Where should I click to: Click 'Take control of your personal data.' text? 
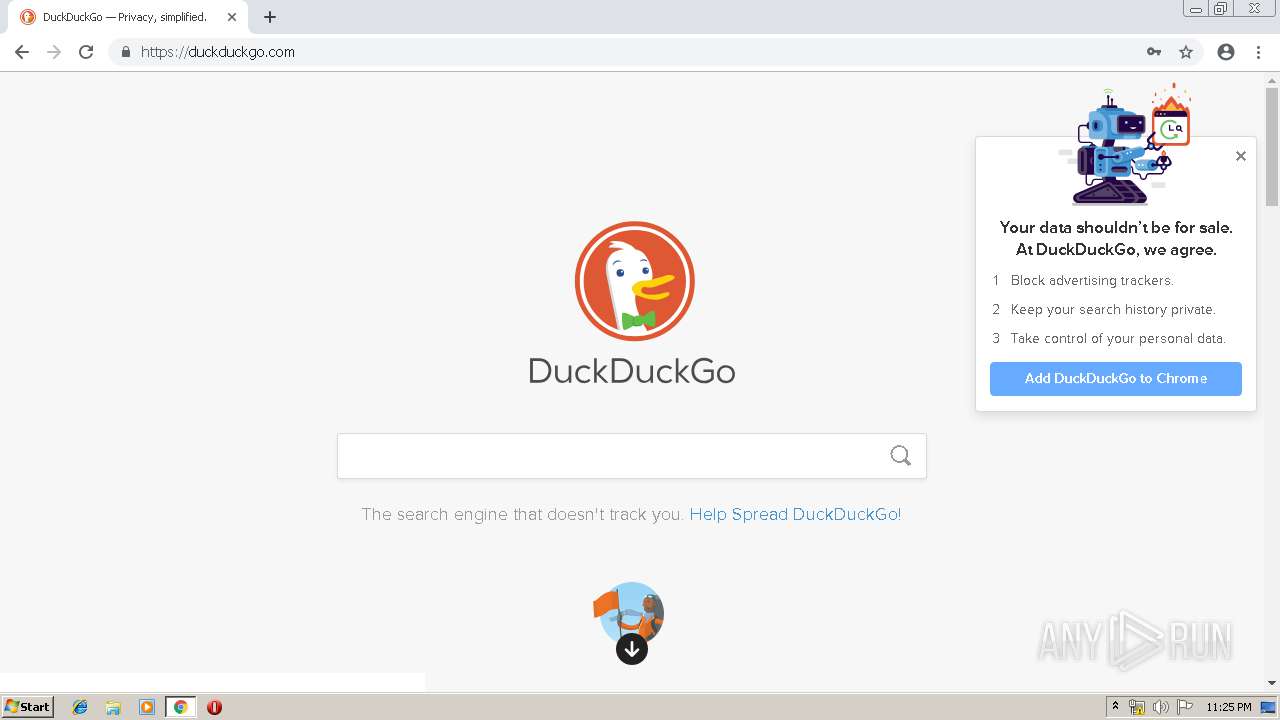1118,339
